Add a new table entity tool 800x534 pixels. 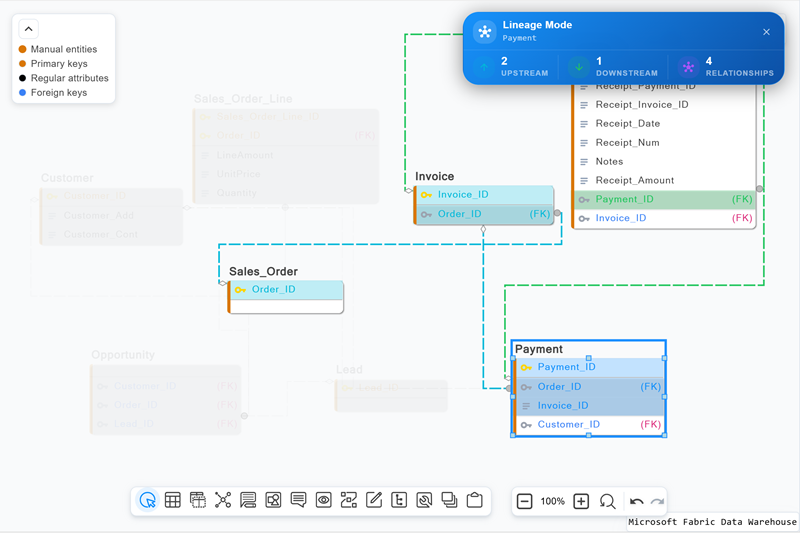pos(172,500)
